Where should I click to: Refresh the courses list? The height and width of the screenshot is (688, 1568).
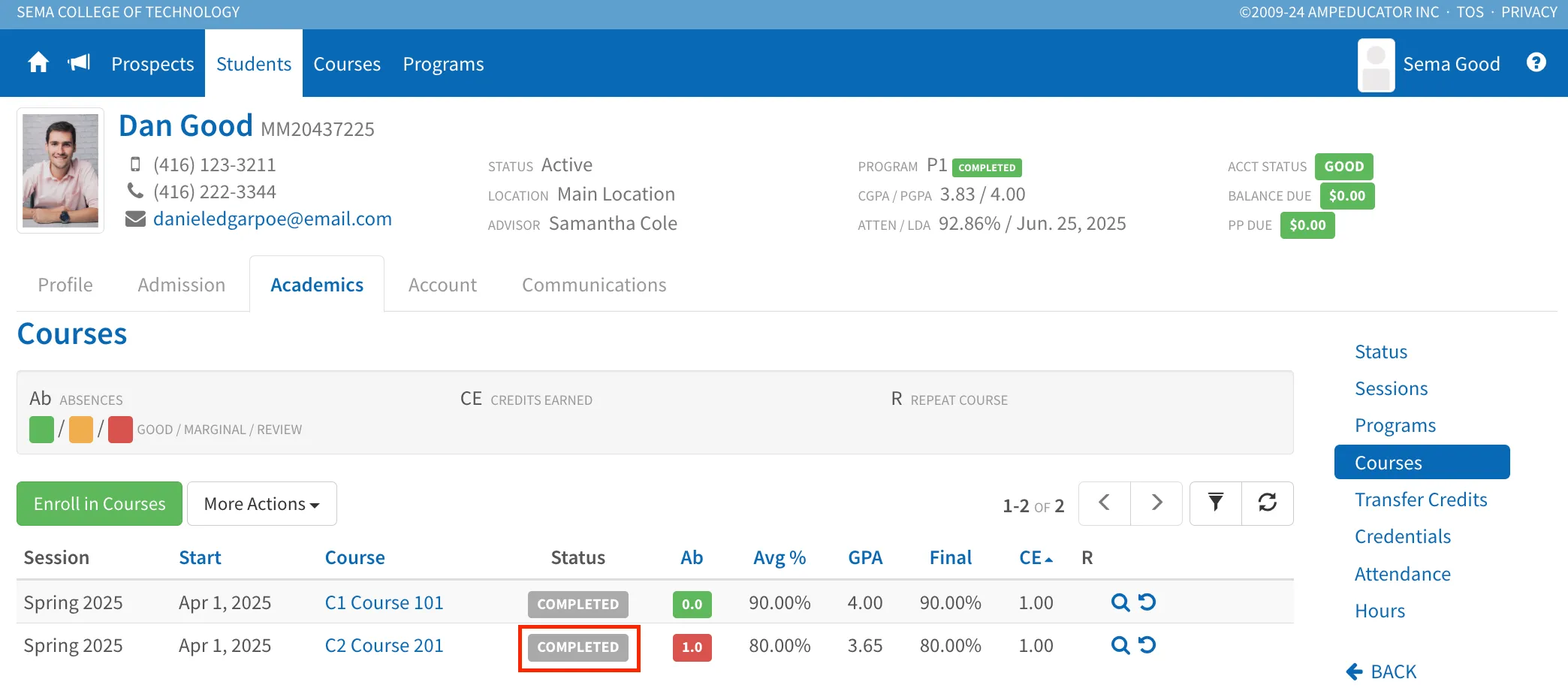[1268, 503]
